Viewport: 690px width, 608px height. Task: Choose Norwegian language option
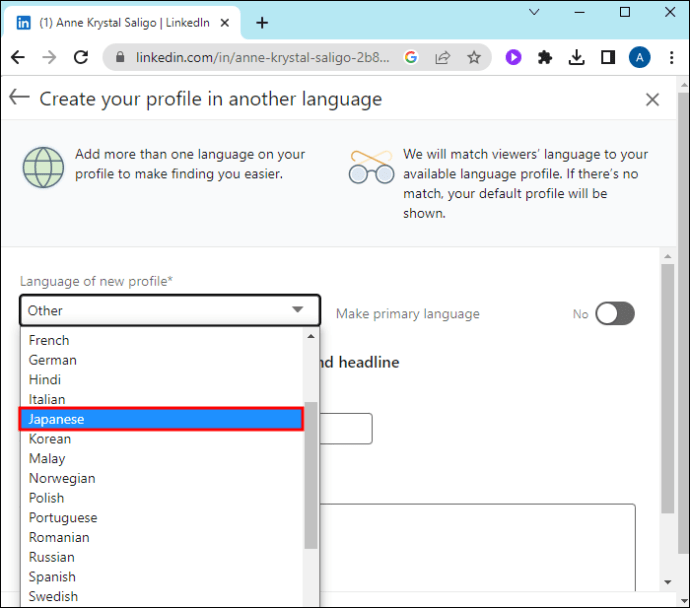tap(161, 478)
